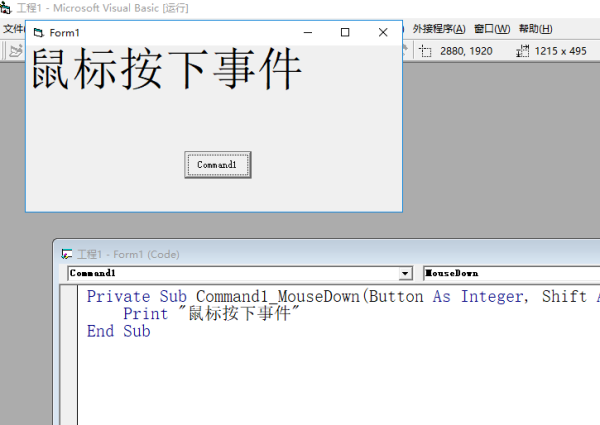Click the 工程1 - Form1 (Code) title
Image resolution: width=600 pixels, height=425 pixels.
[x=128, y=254]
